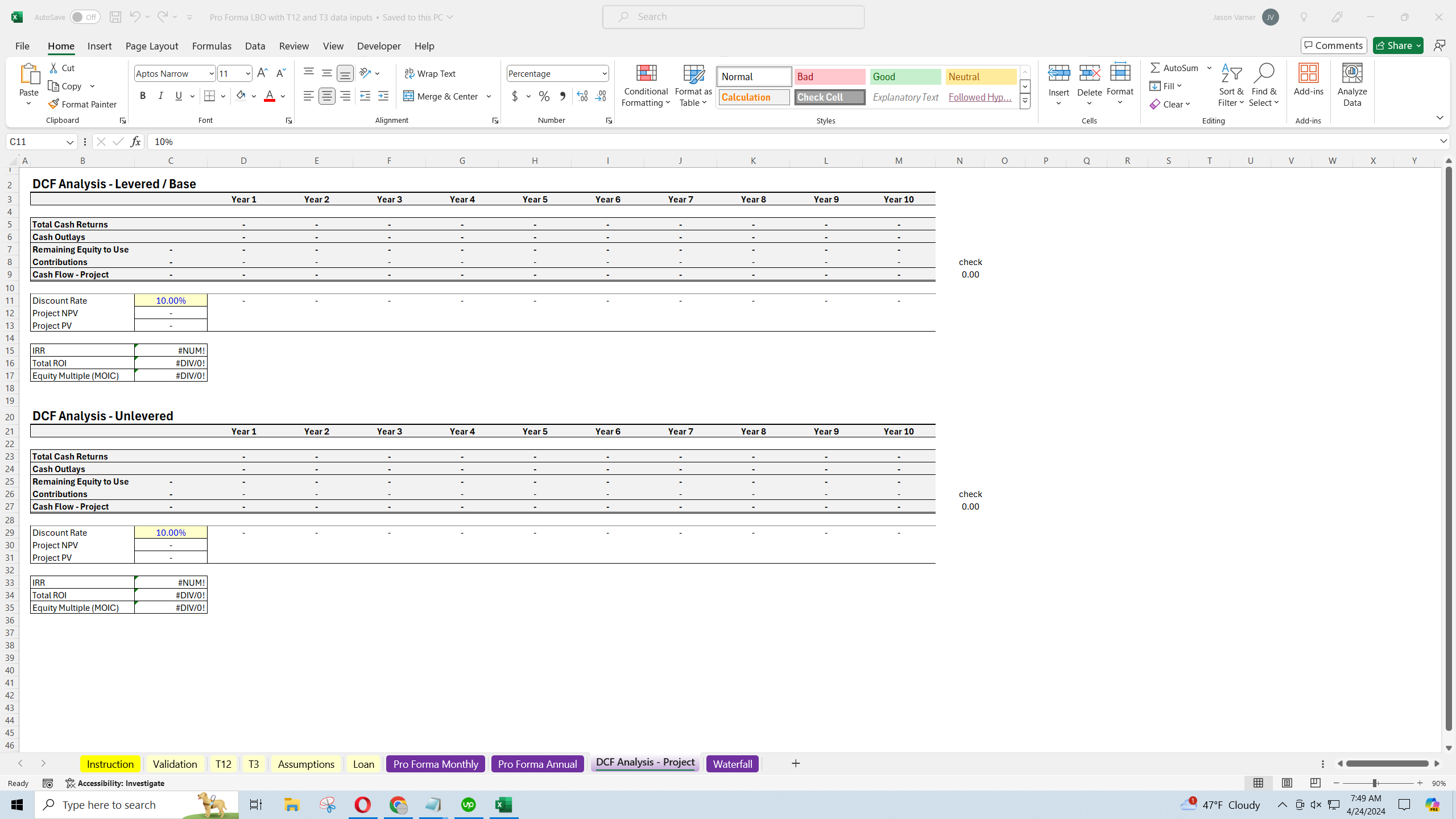Screen dimensions: 1456x819
Task: Open the font name dropdown
Action: click(x=211, y=73)
